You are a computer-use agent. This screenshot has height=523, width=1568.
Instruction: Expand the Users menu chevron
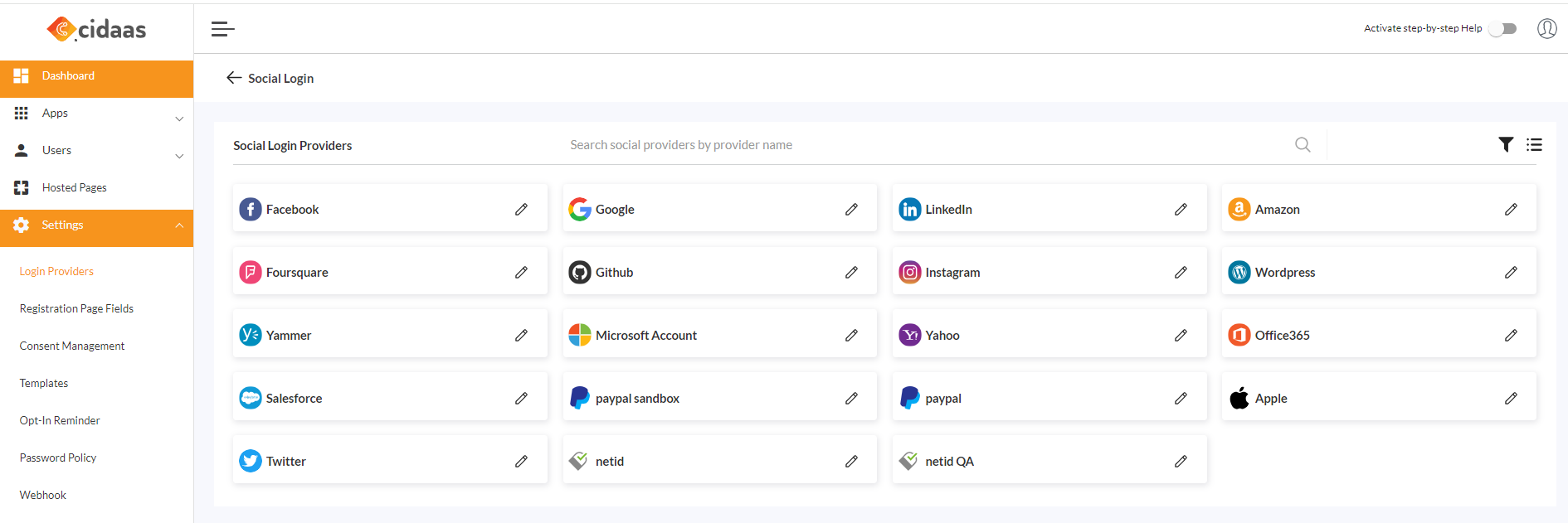click(x=179, y=156)
